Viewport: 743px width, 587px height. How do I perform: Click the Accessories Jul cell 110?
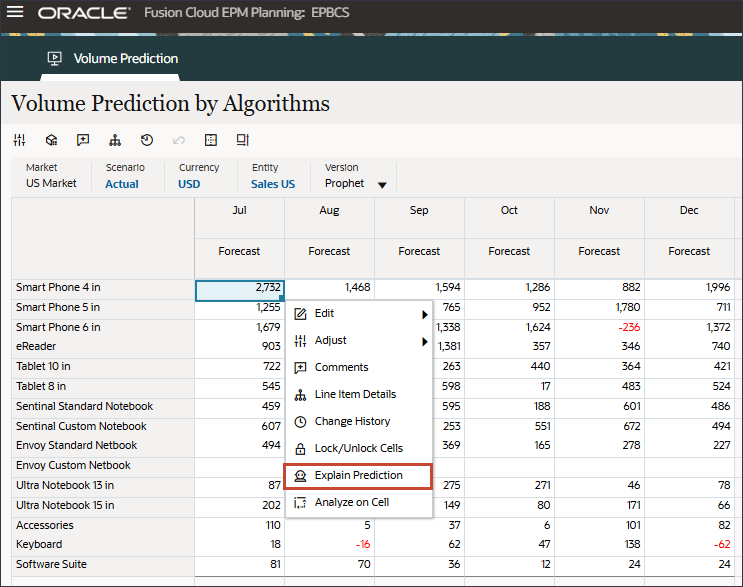pyautogui.click(x=239, y=525)
